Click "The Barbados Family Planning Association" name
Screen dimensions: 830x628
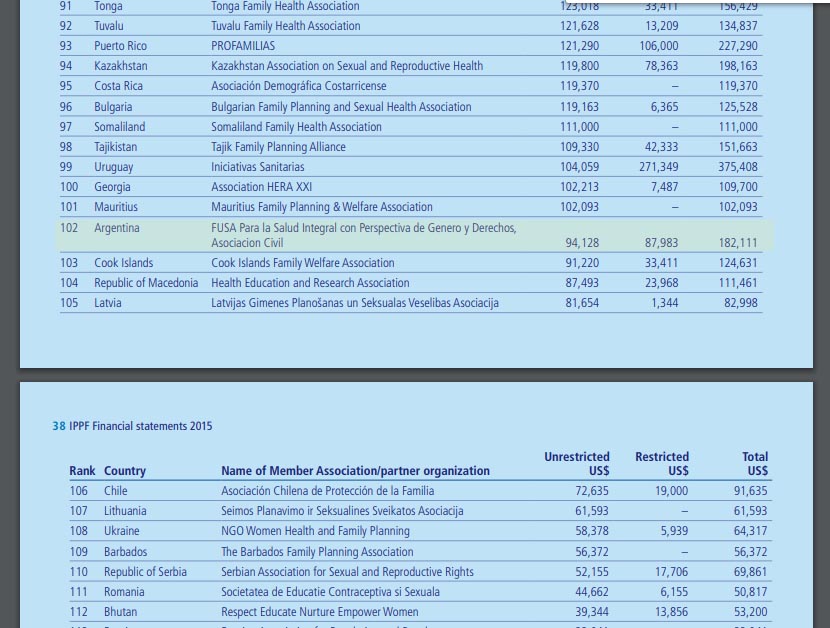317,552
